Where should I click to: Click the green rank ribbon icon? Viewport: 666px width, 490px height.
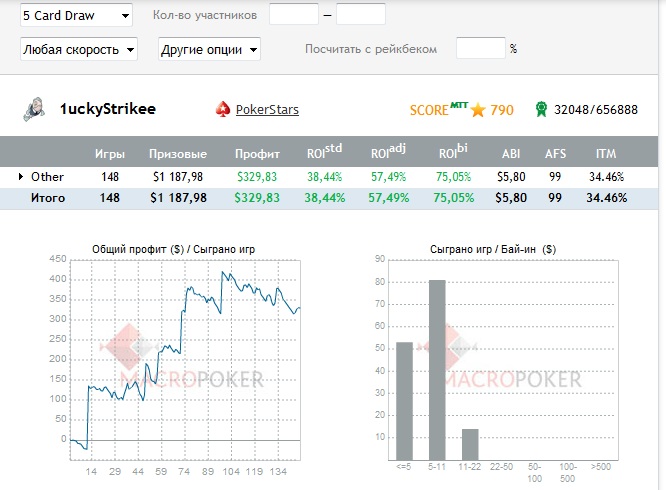(x=541, y=109)
